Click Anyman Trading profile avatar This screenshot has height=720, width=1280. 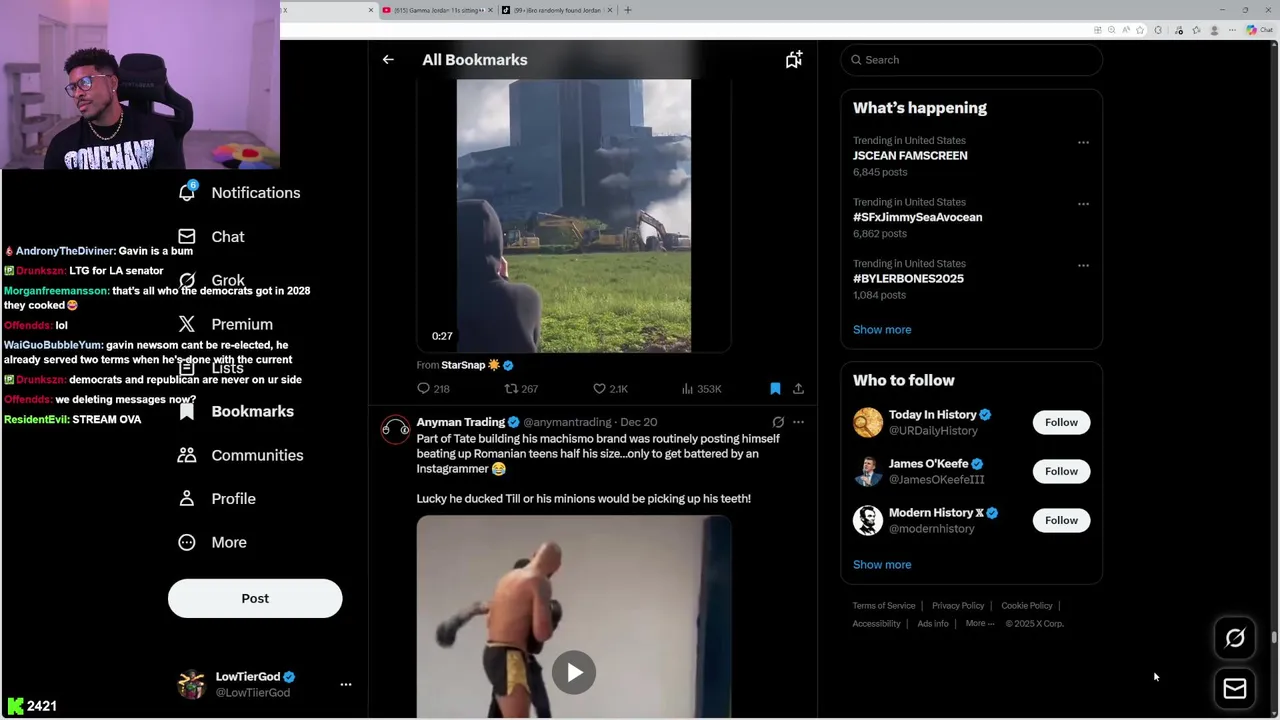tap(395, 430)
